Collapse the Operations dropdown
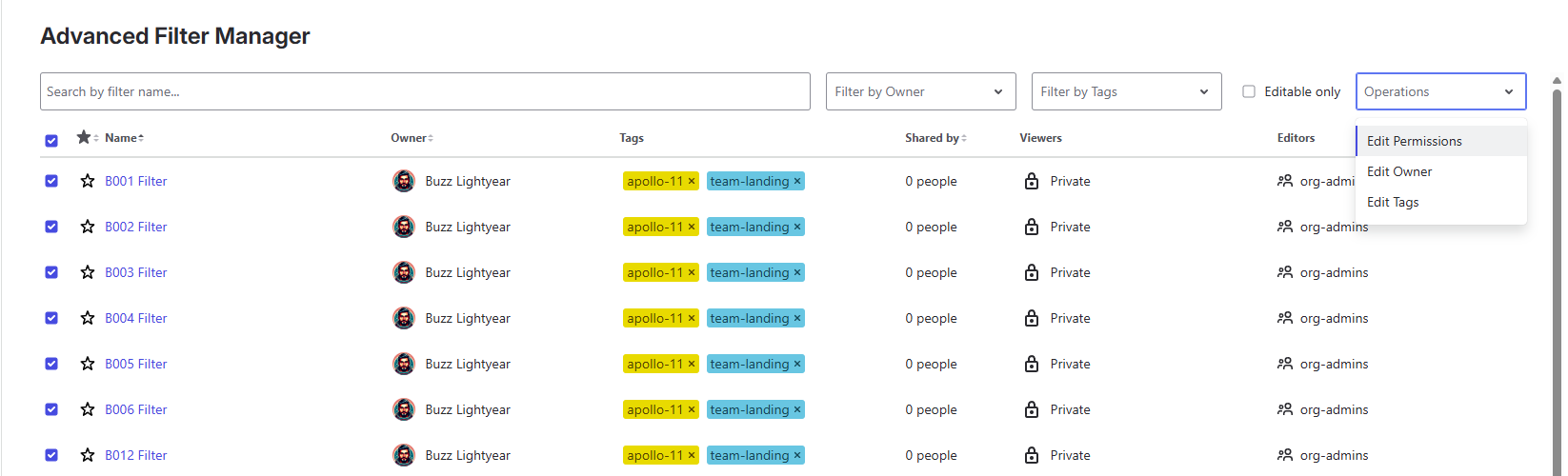1568x476 pixels. click(x=1441, y=91)
